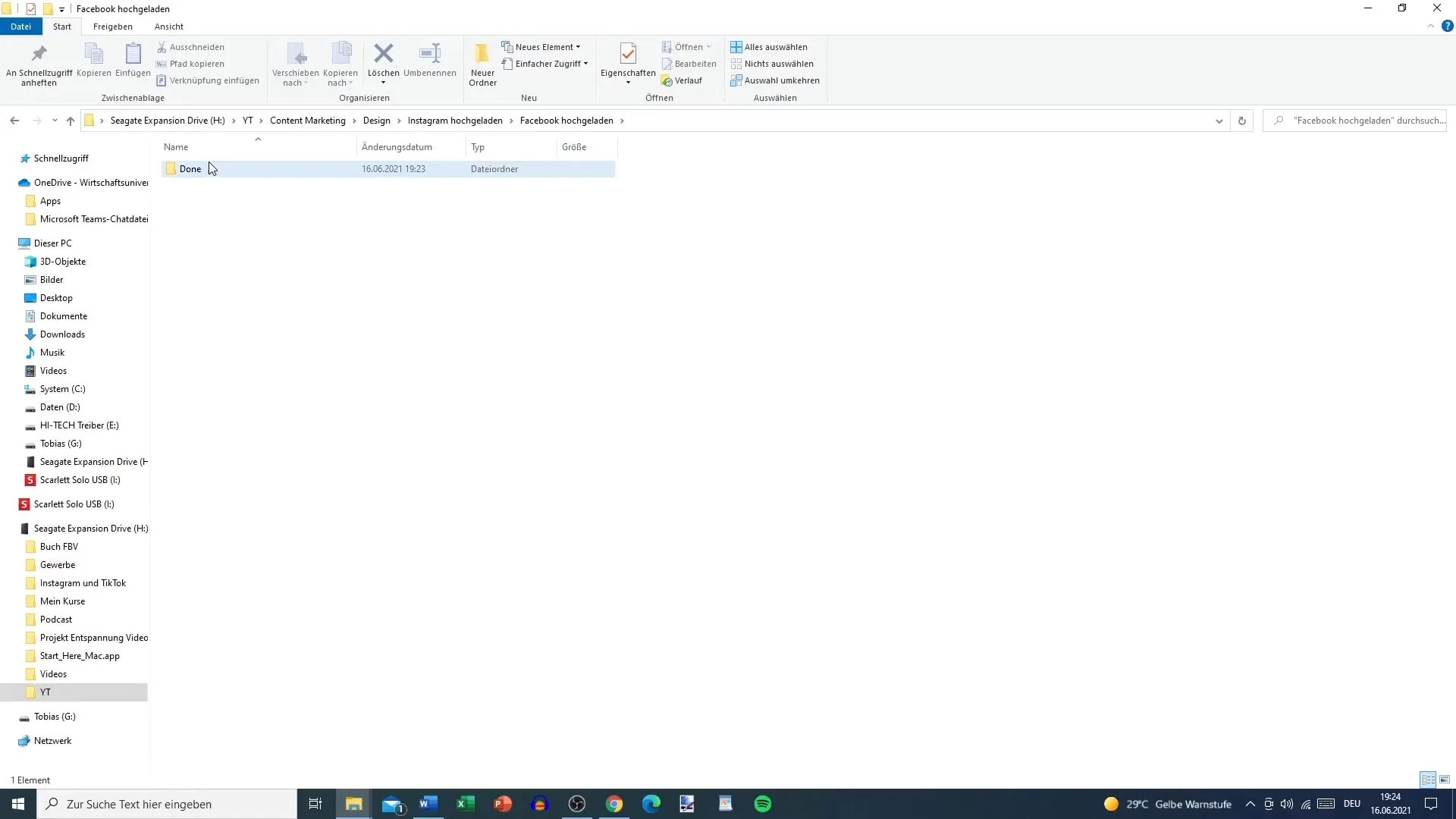1456x819 pixels.
Task: Toggle Auswahl umkehren selection inversion
Action: click(782, 80)
